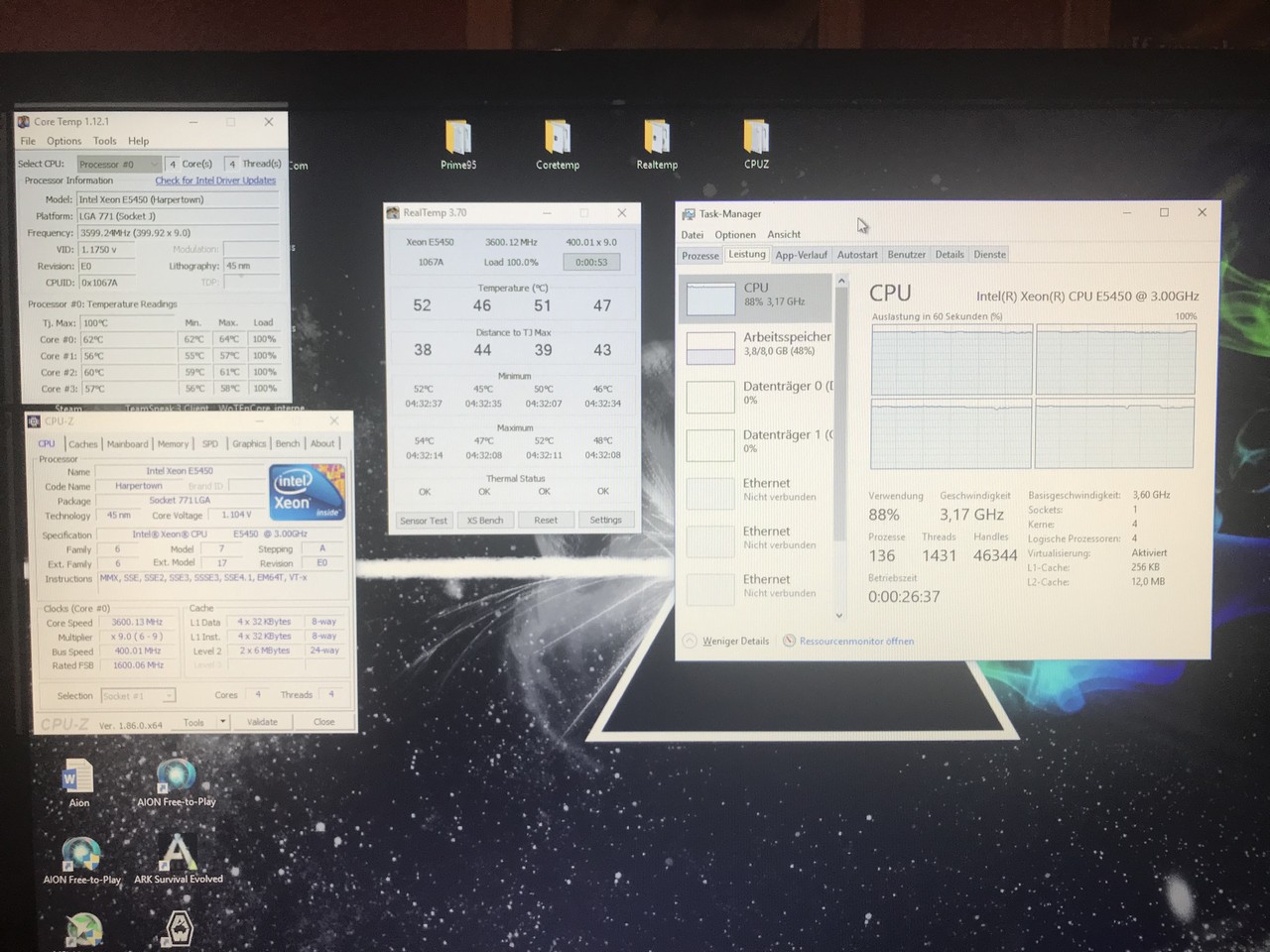Open the Coretemp folder on desktop
Viewport: 1270px width, 952px height.
click(558, 144)
